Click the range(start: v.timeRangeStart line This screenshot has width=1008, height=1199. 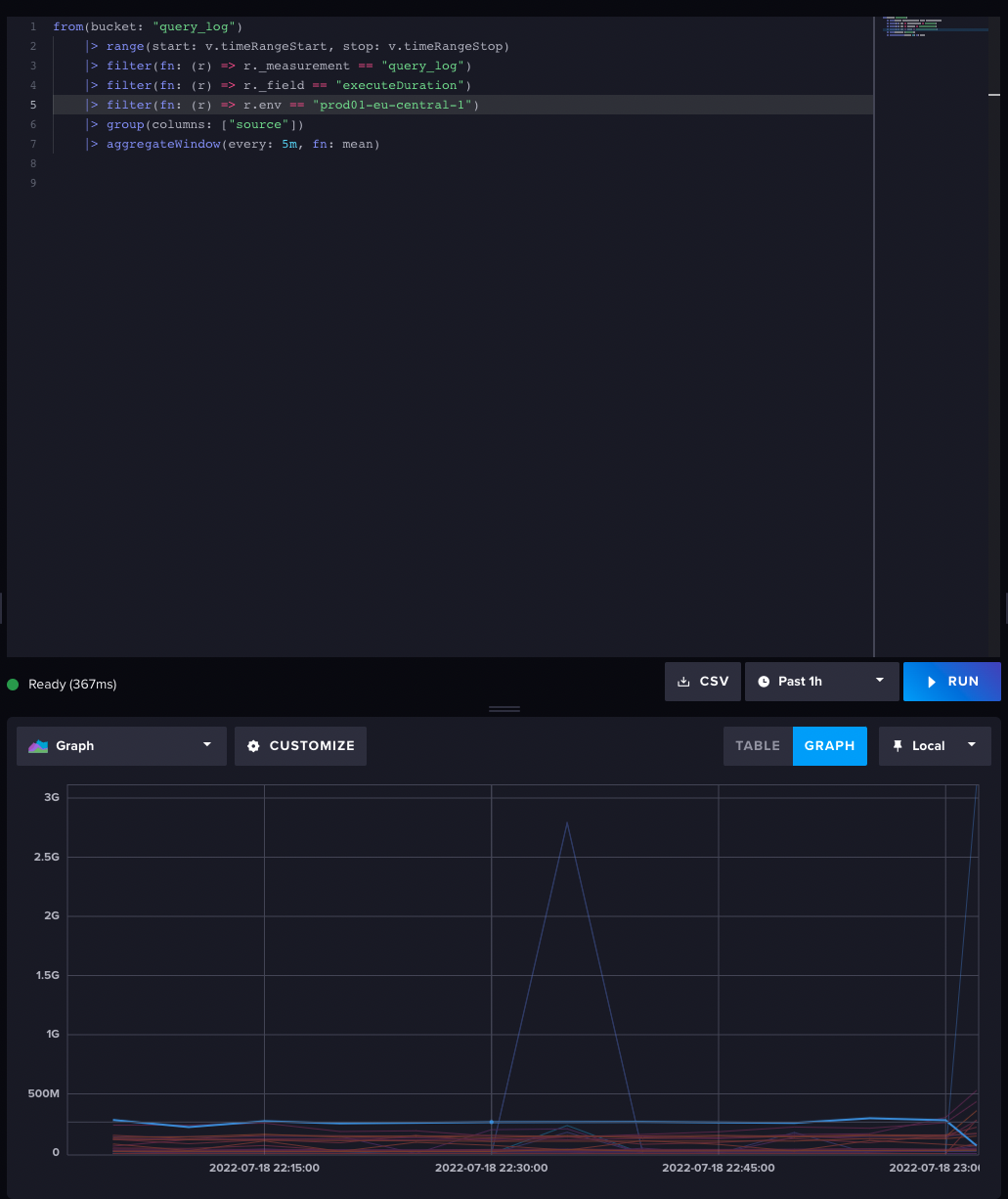pyautogui.click(x=297, y=46)
